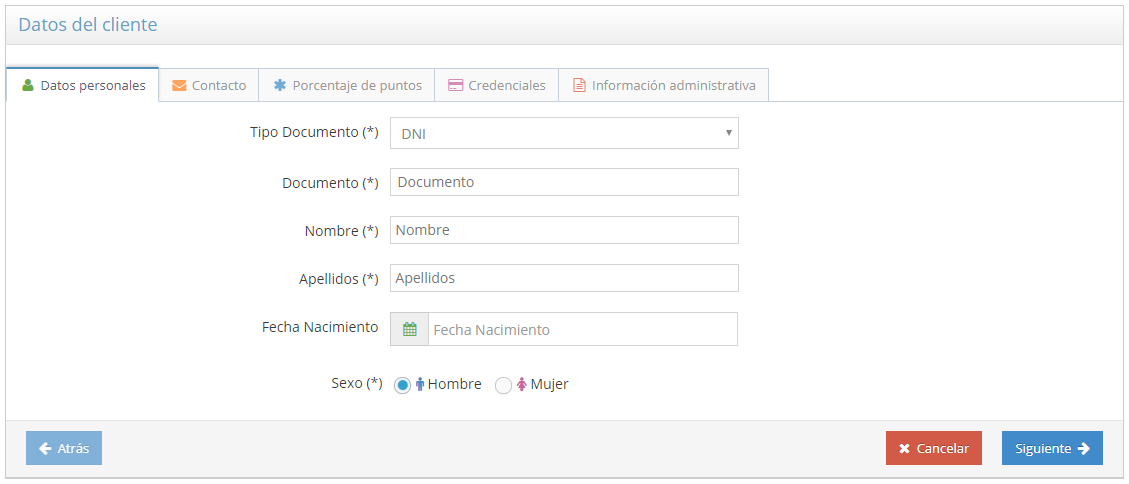
Task: Click the blue asterisk icon on Porcentaje tab
Action: (x=280, y=85)
